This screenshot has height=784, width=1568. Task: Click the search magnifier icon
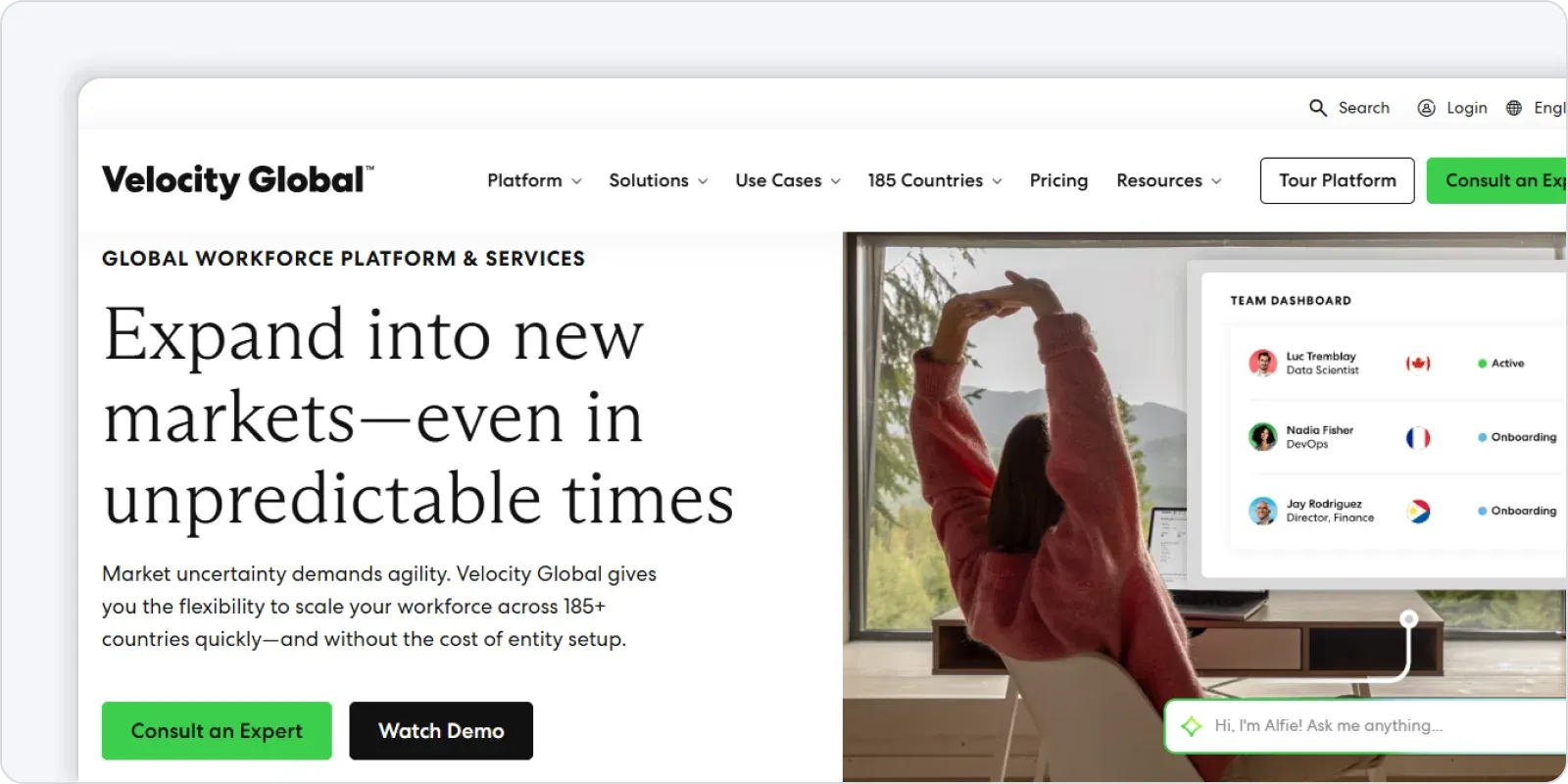[x=1318, y=108]
